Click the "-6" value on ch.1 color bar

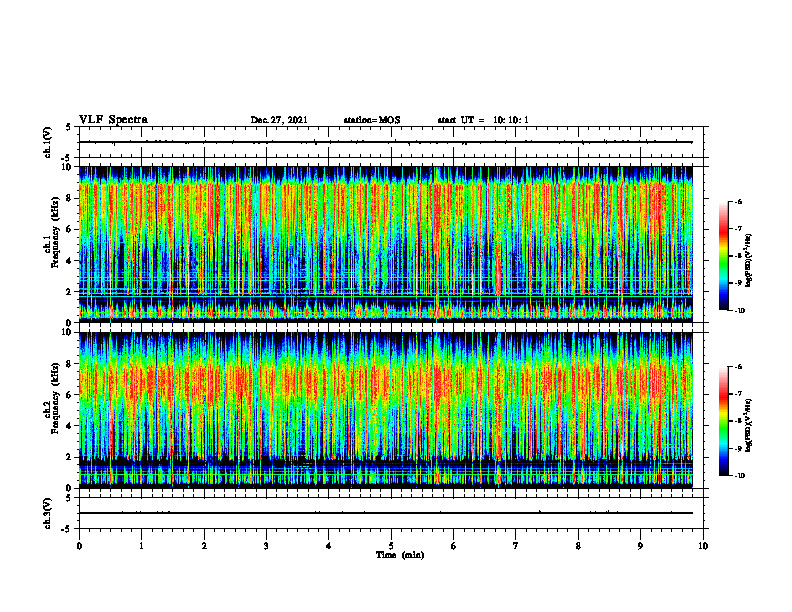pos(738,201)
